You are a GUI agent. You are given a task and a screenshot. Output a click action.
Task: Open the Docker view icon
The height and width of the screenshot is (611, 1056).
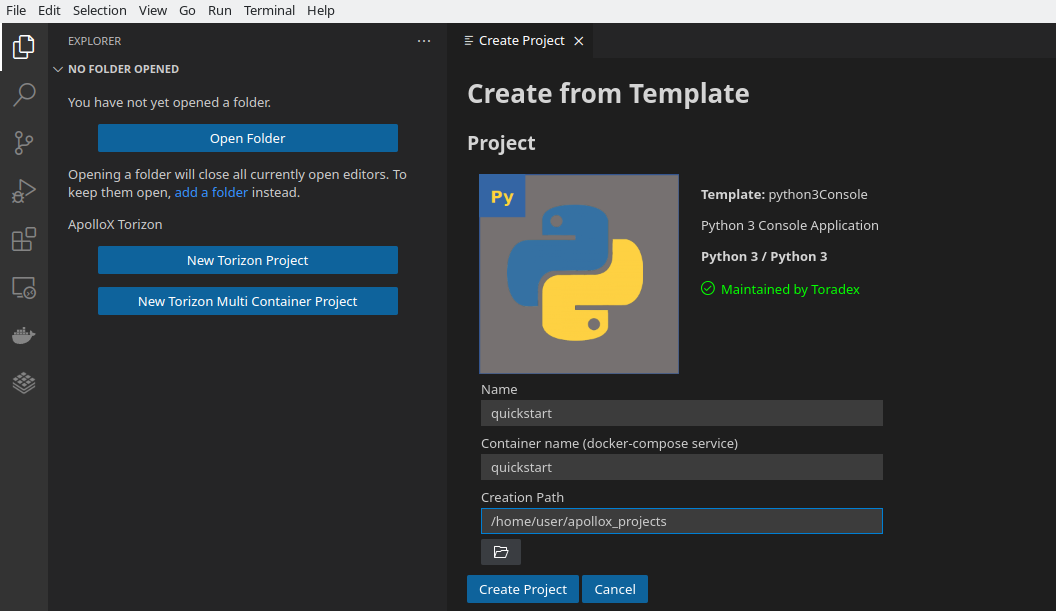click(24, 336)
